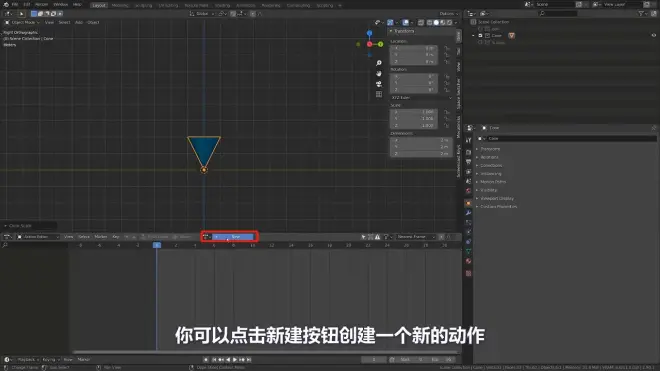Click the Dimensions X value field
Screen dimensions: 660x371
[421, 140]
